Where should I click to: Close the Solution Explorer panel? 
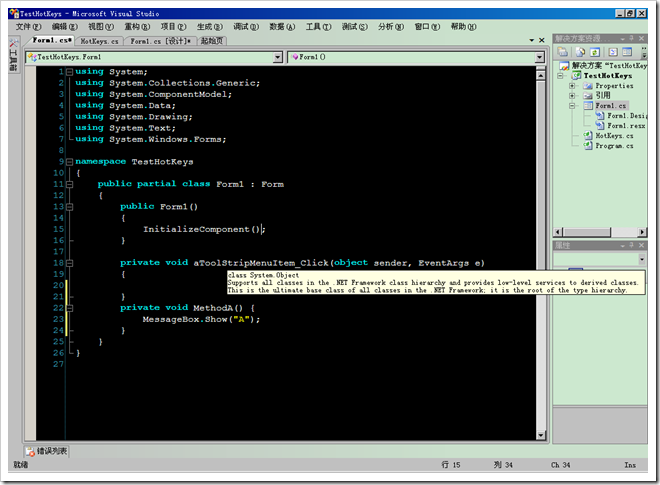(641, 39)
